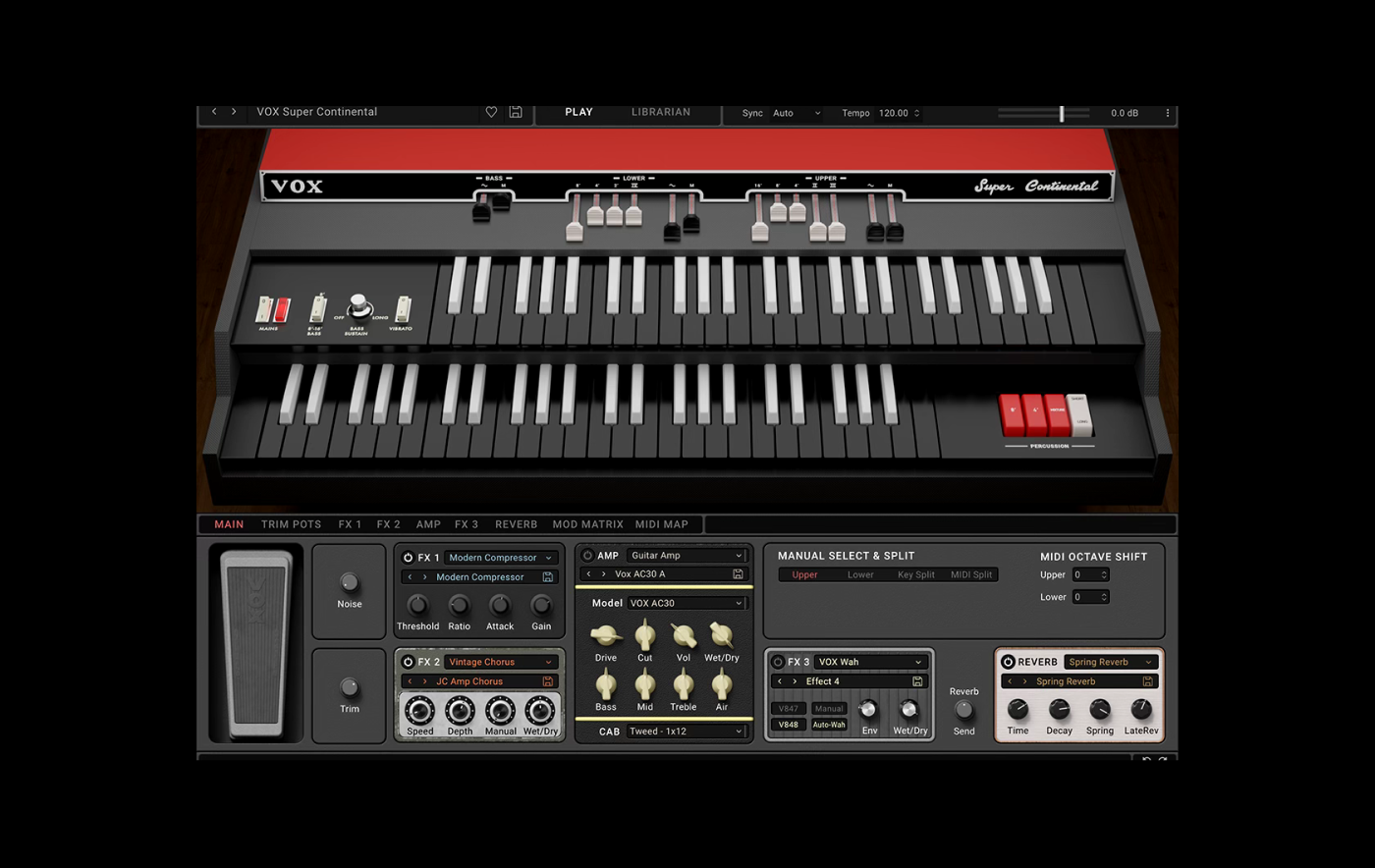Image resolution: width=1375 pixels, height=868 pixels.
Task: Open the CAB Tweed - 1x12 dropdown
Action: tap(686, 732)
